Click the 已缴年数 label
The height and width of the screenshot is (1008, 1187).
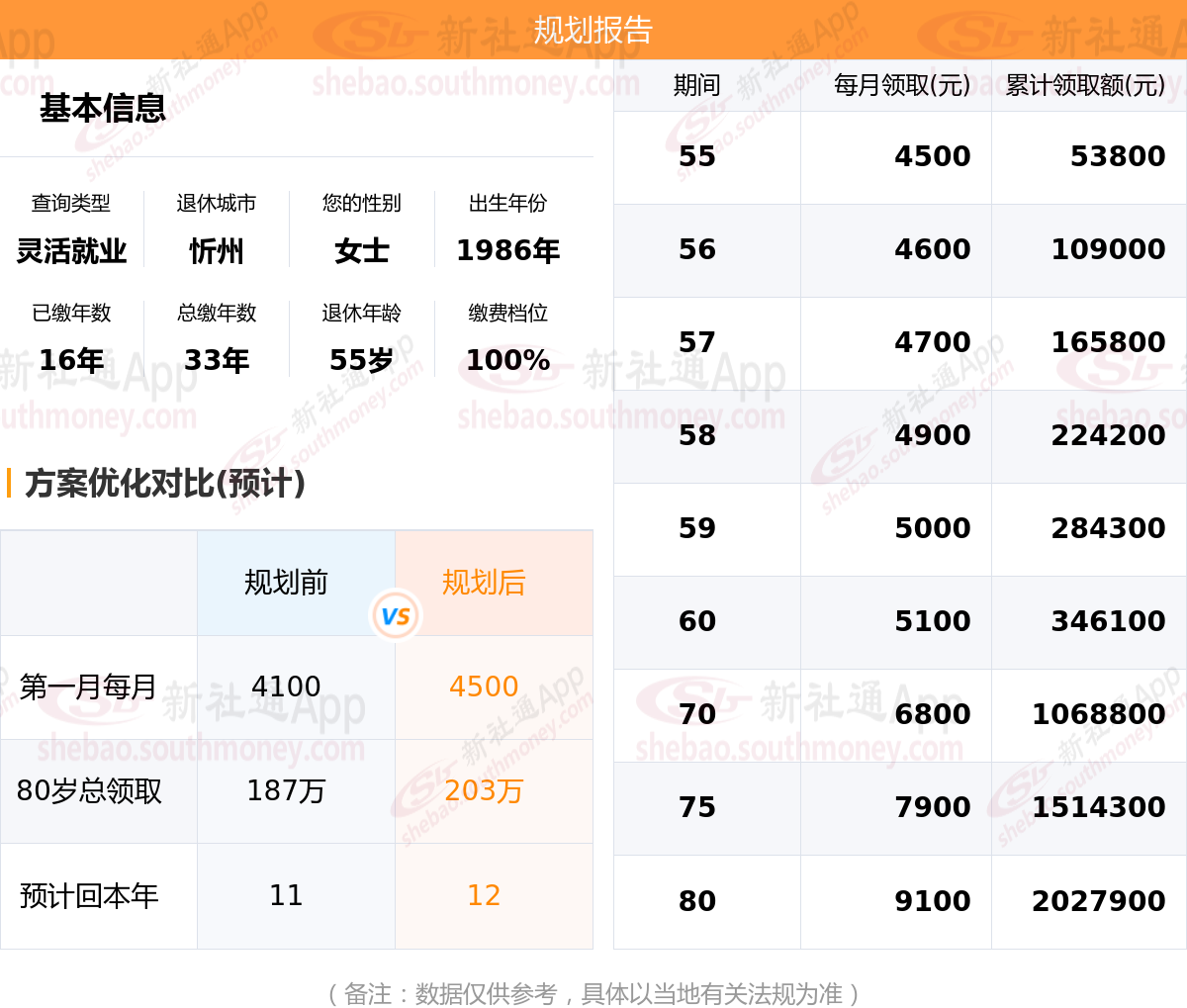[71, 313]
